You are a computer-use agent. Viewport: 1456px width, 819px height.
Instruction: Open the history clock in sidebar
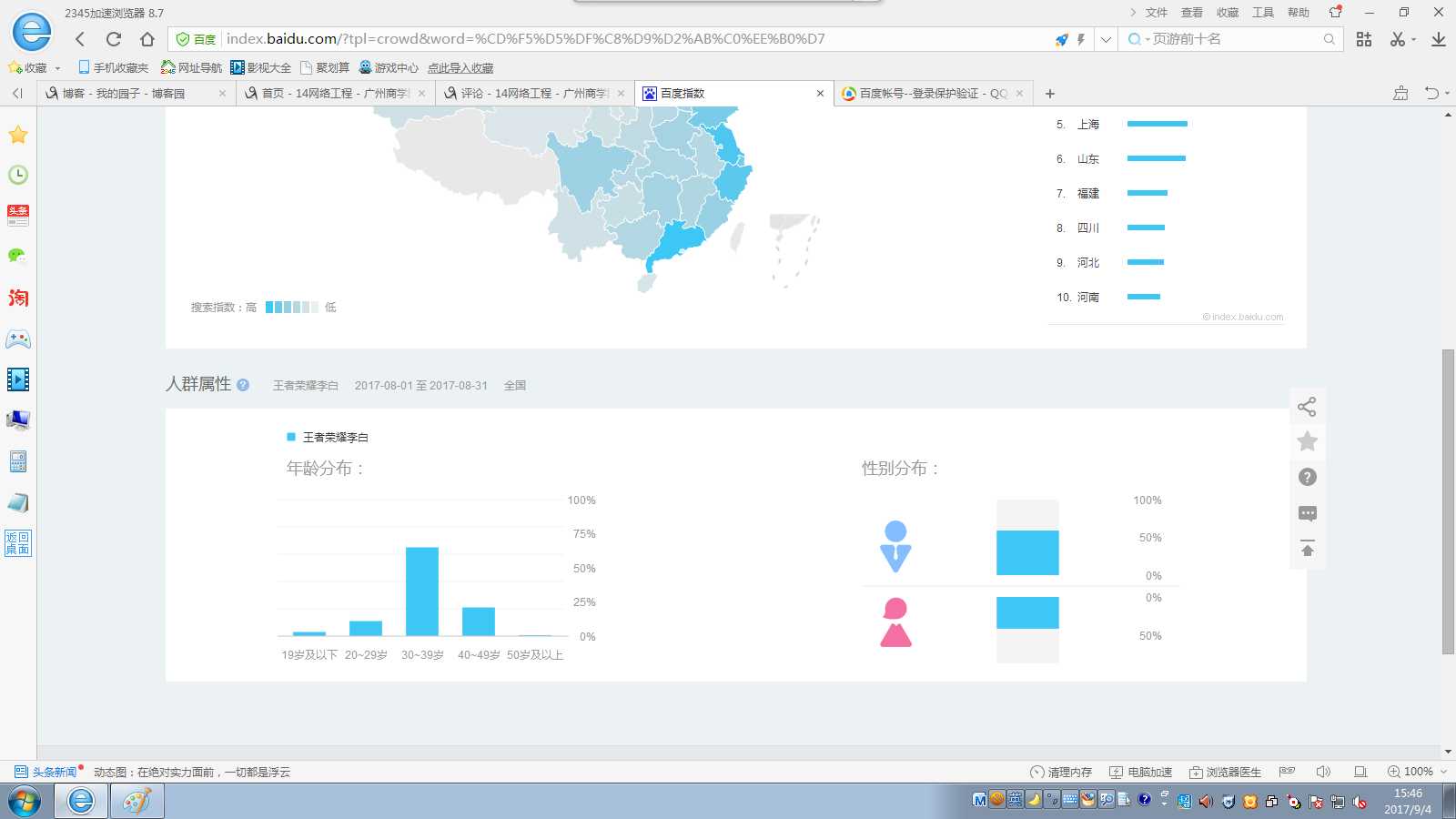point(18,175)
